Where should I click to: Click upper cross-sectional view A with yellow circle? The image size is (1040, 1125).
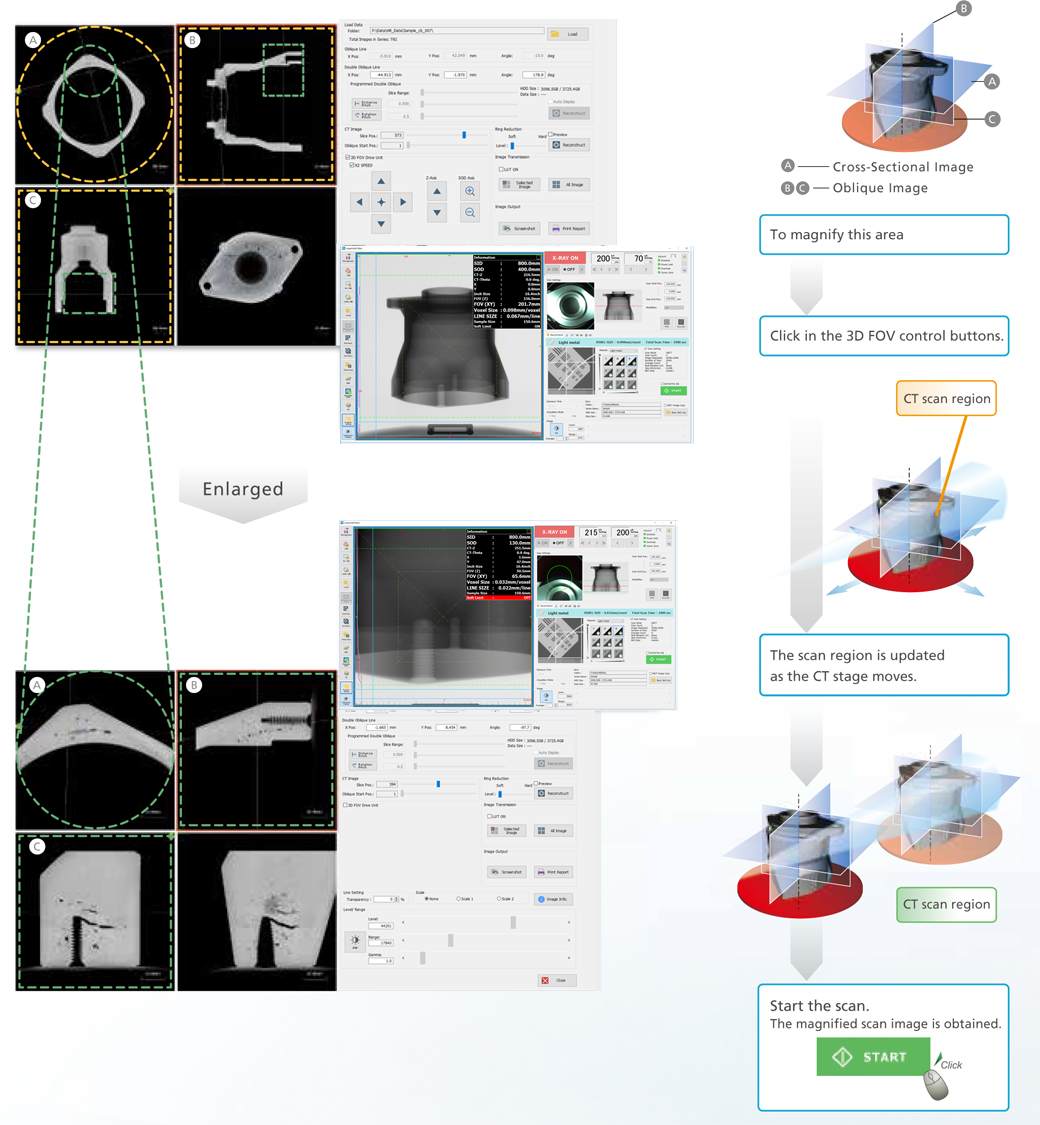95,105
